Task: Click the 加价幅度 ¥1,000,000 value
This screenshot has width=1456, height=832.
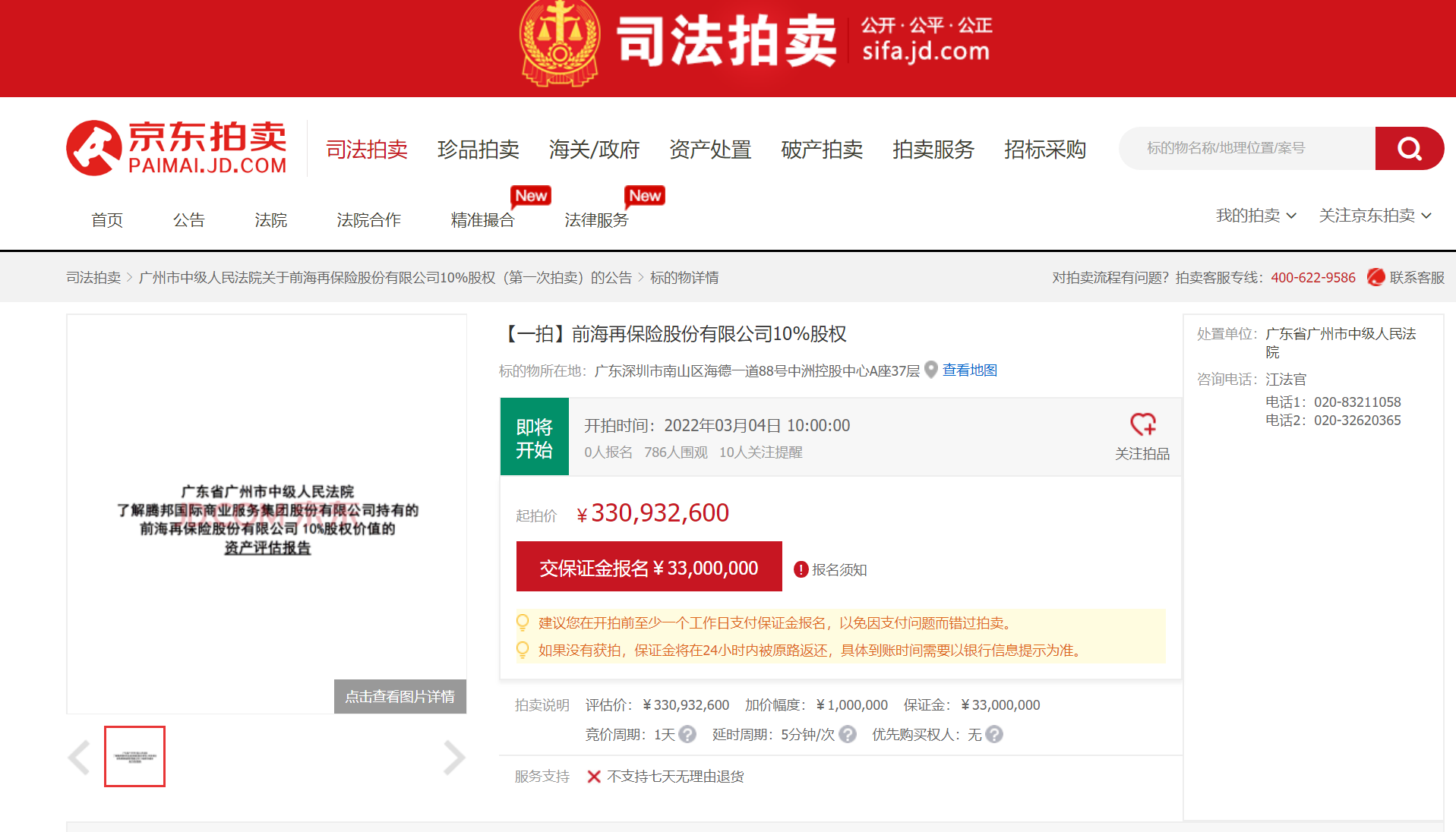Action: [x=852, y=705]
